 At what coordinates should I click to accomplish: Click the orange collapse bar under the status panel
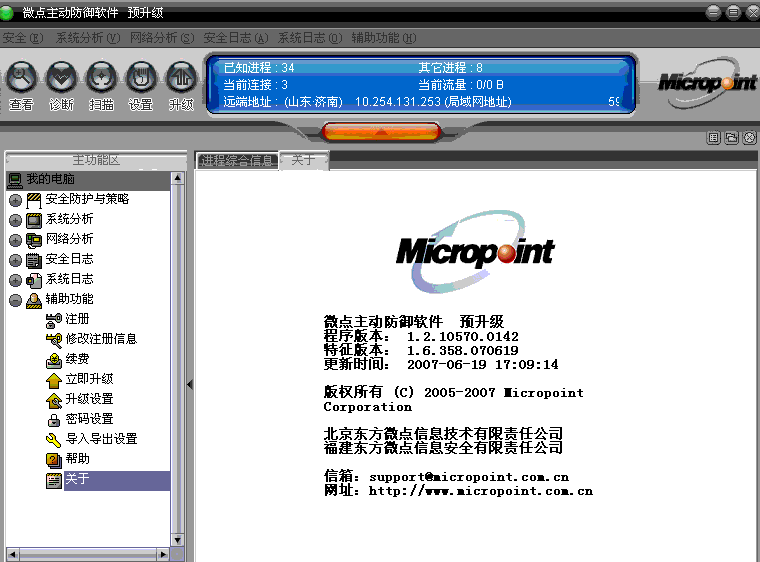coord(381,131)
